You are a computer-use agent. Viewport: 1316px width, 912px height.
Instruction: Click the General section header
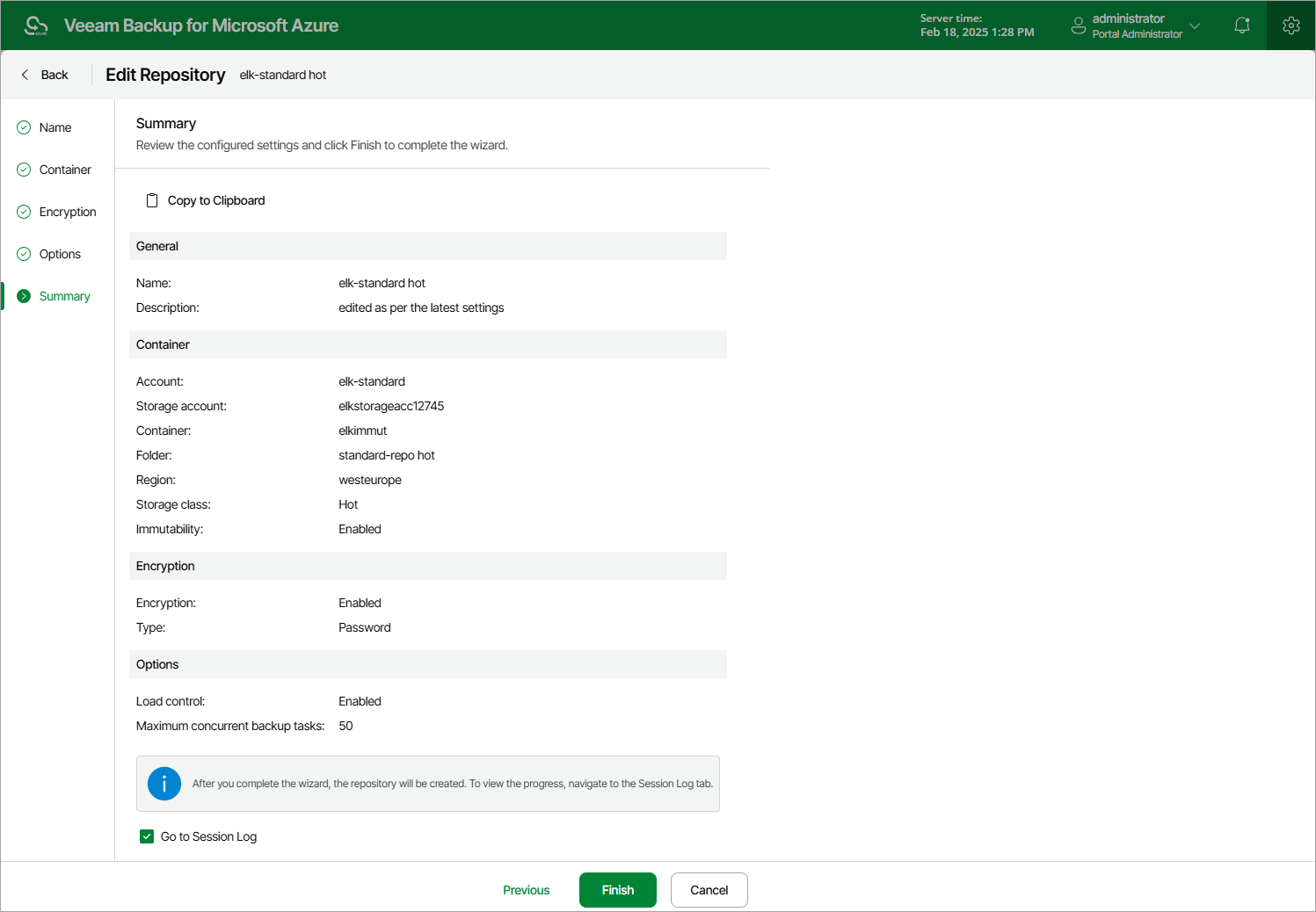click(x=428, y=246)
